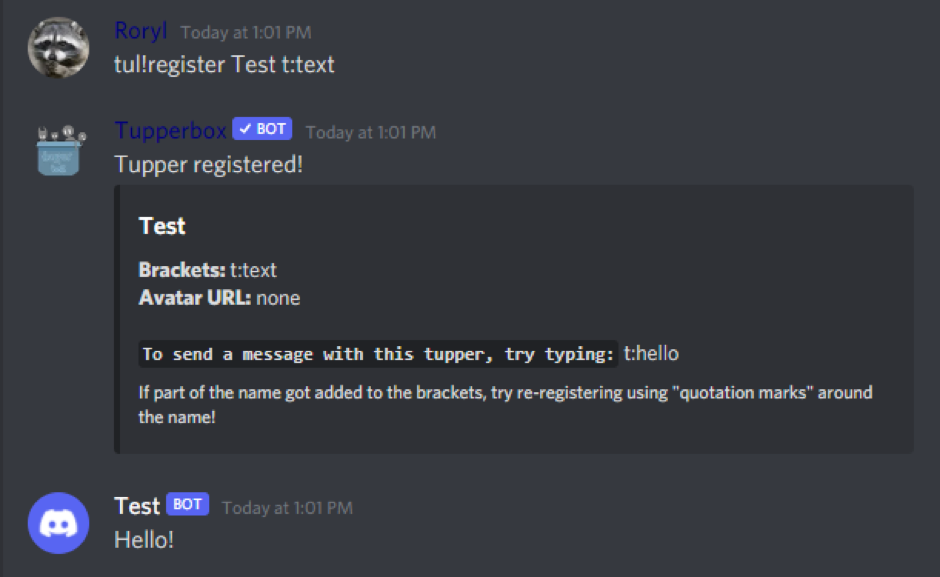Click the "Avatar URL:" field label
The image size is (940, 577).
[x=194, y=298]
